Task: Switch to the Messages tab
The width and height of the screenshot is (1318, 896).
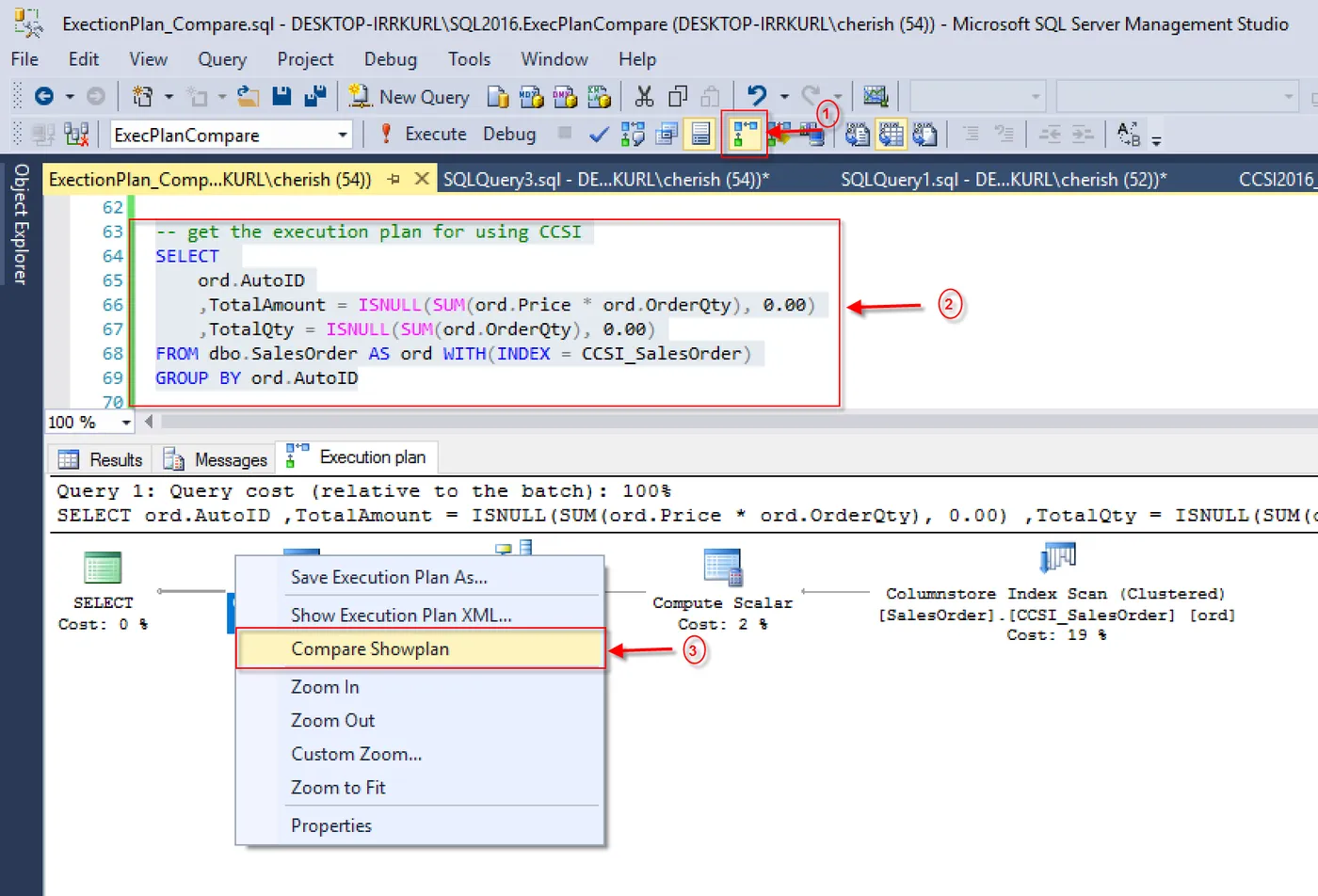Action: point(216,459)
